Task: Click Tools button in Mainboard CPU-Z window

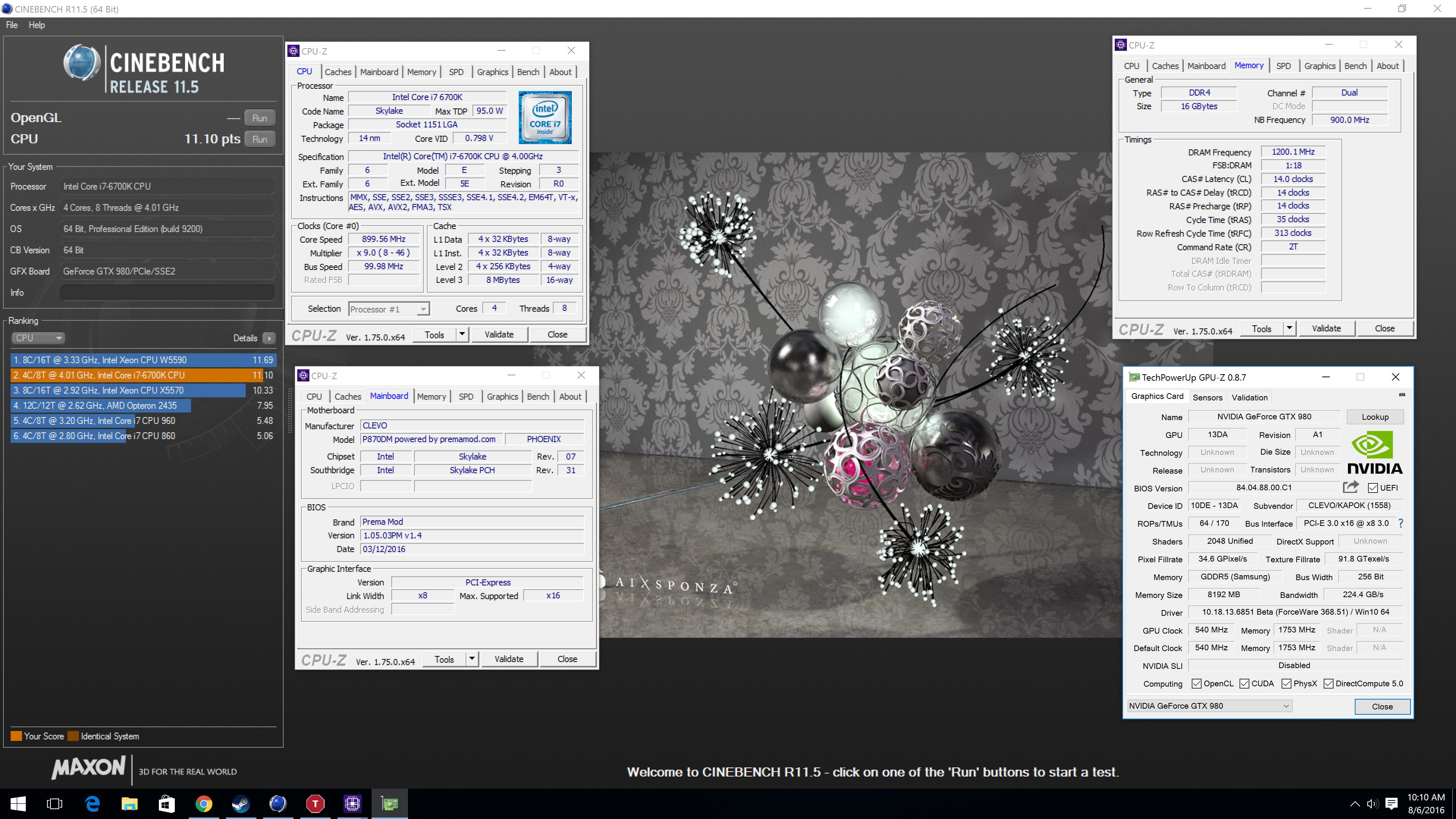Action: click(x=444, y=659)
